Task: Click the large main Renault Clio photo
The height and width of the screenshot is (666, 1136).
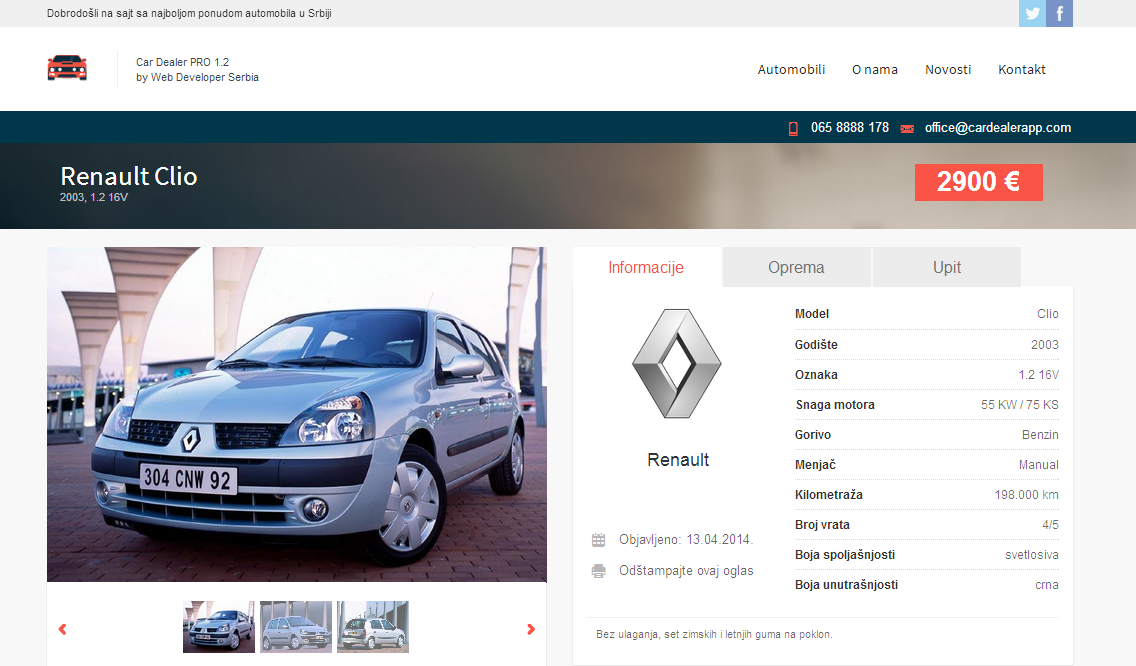Action: click(x=297, y=415)
